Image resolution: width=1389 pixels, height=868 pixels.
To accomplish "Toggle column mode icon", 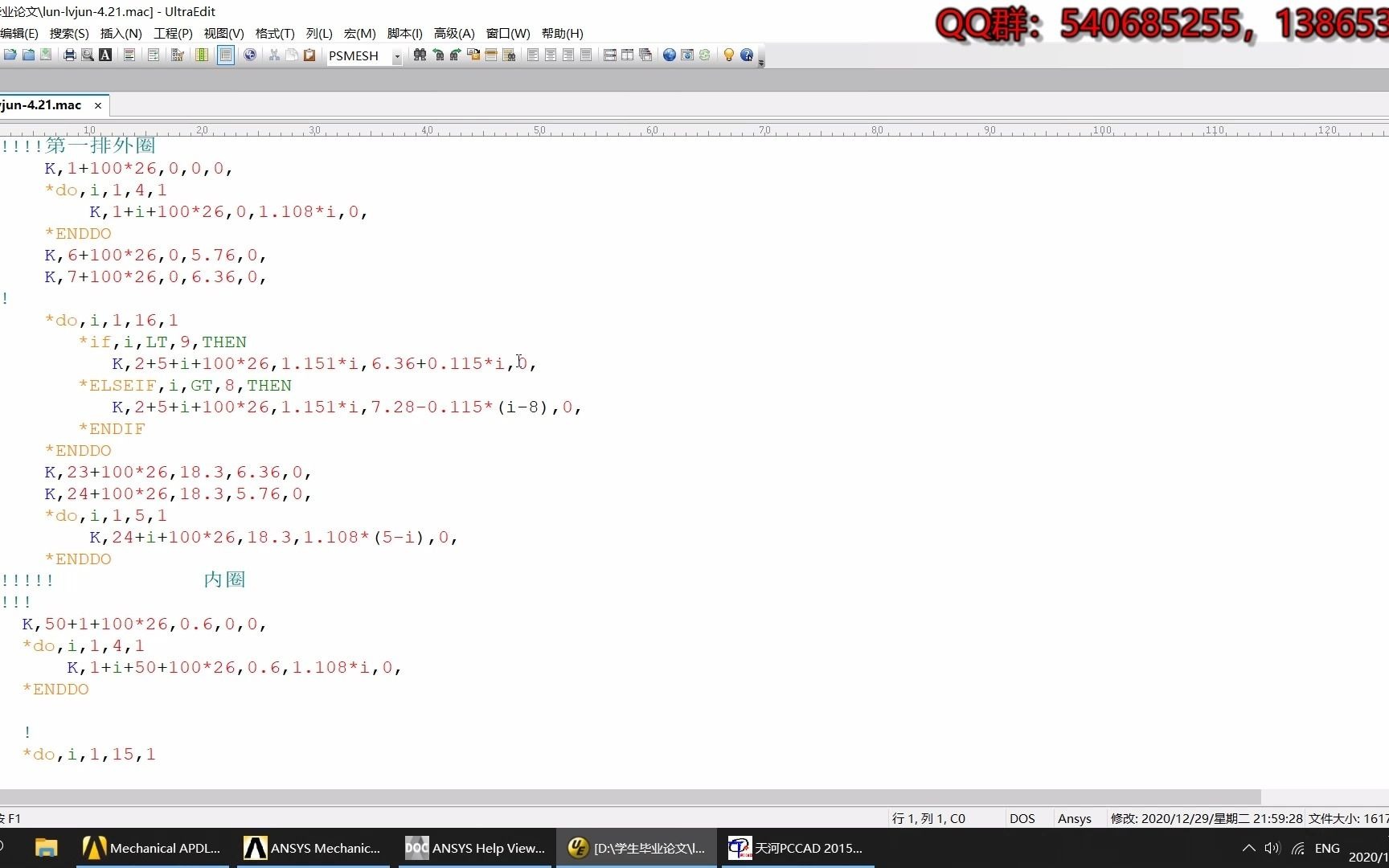I will 202,55.
